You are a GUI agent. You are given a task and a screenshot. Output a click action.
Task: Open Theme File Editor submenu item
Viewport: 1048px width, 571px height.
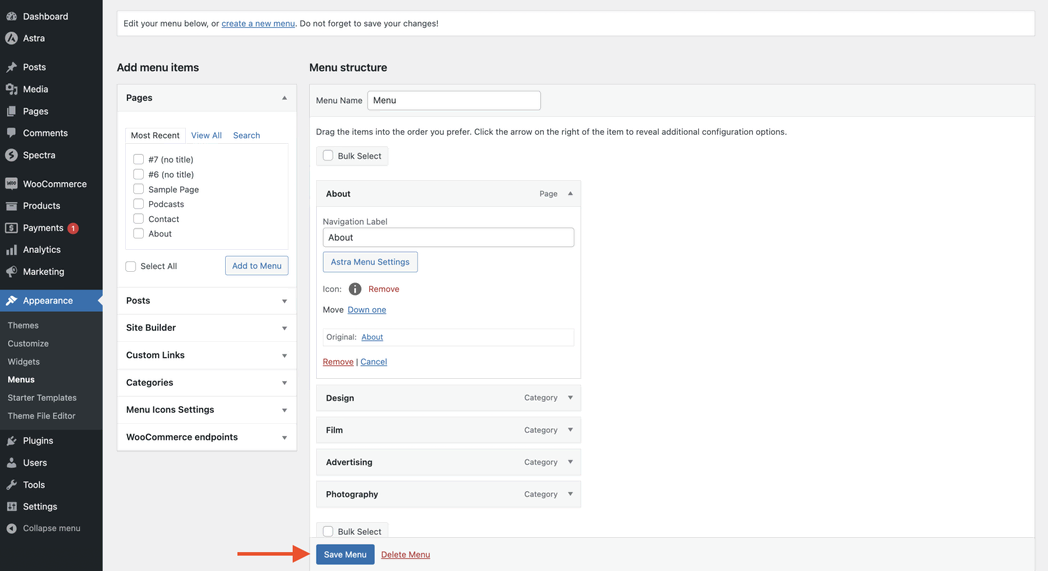point(41,416)
